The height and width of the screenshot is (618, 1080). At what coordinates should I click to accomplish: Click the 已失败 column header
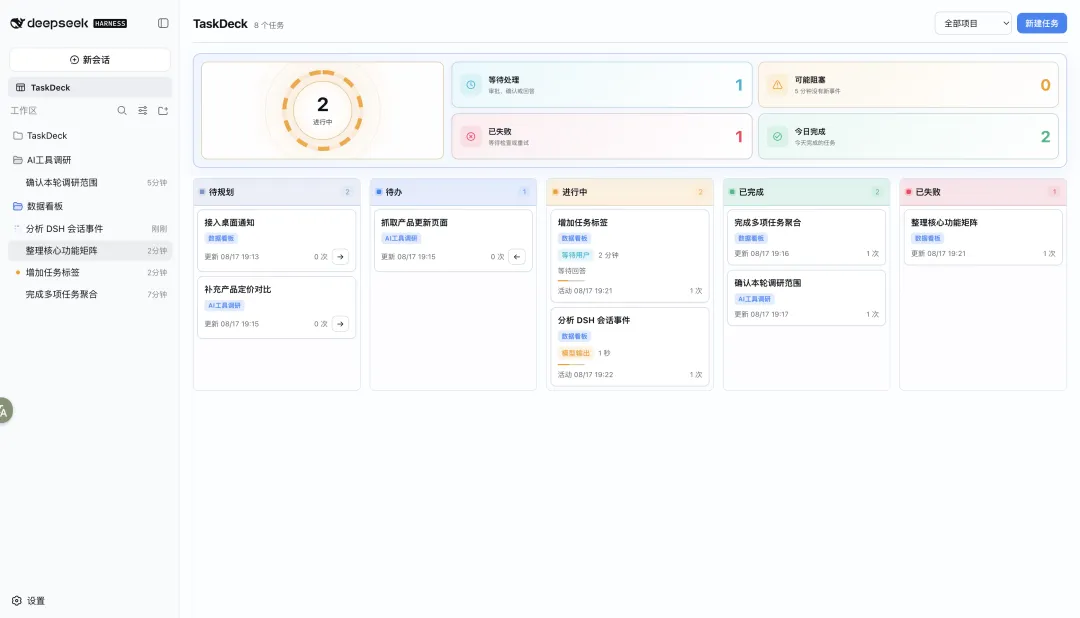[983, 192]
